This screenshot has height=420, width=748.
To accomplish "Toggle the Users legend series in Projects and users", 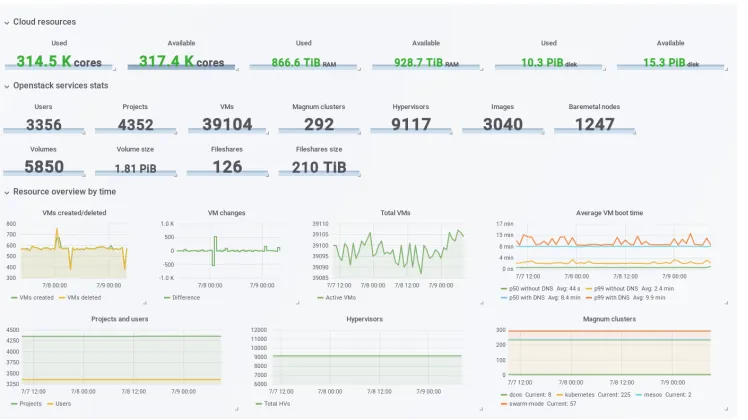I will (63, 404).
